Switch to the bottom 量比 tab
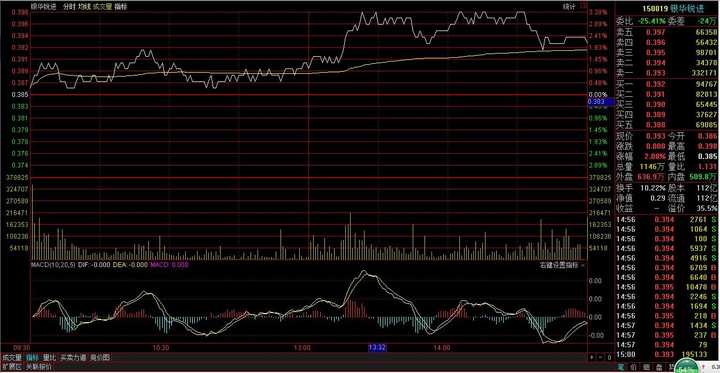The image size is (720, 373). 49,357
